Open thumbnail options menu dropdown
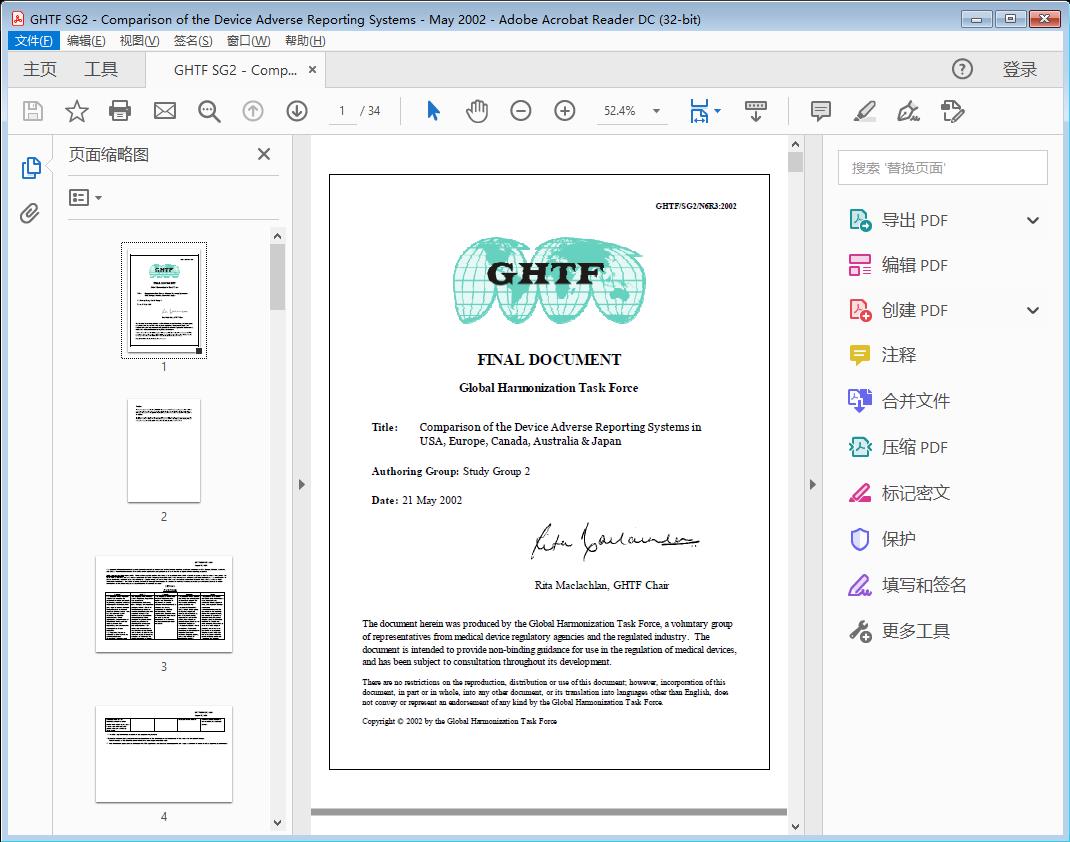1070x842 pixels. 85,198
